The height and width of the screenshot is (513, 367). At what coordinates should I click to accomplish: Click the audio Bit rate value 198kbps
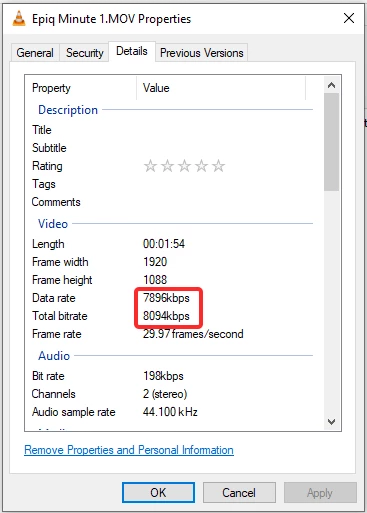point(163,376)
